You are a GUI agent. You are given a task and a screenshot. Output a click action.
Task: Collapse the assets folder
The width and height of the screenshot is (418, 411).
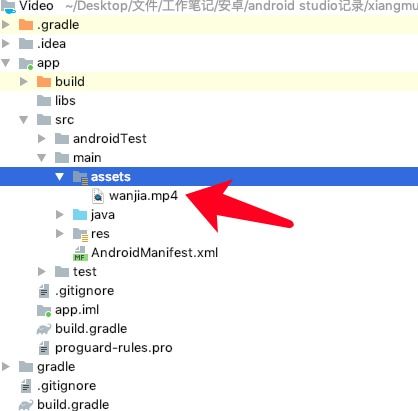click(60, 177)
